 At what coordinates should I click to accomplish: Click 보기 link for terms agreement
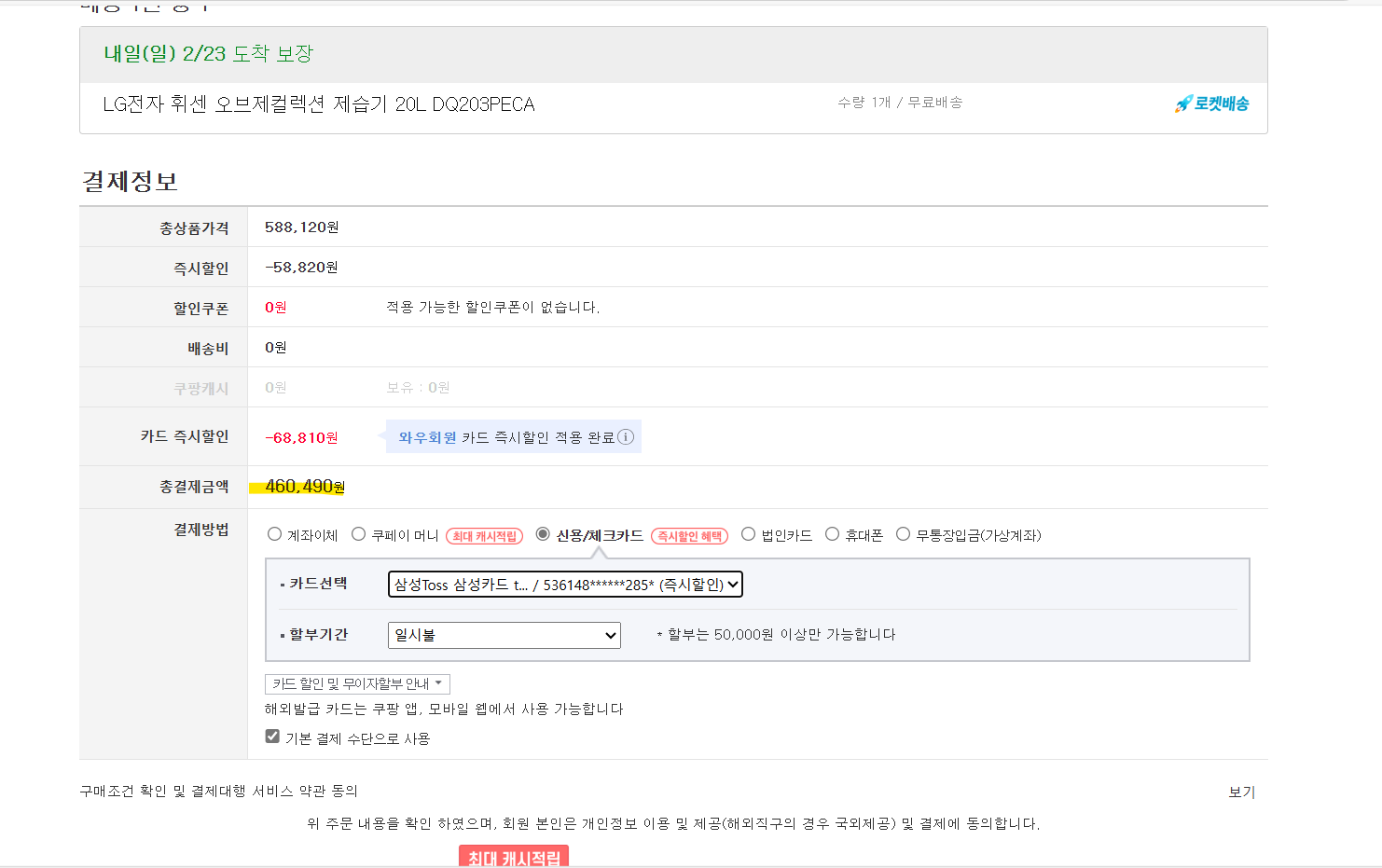(1241, 792)
